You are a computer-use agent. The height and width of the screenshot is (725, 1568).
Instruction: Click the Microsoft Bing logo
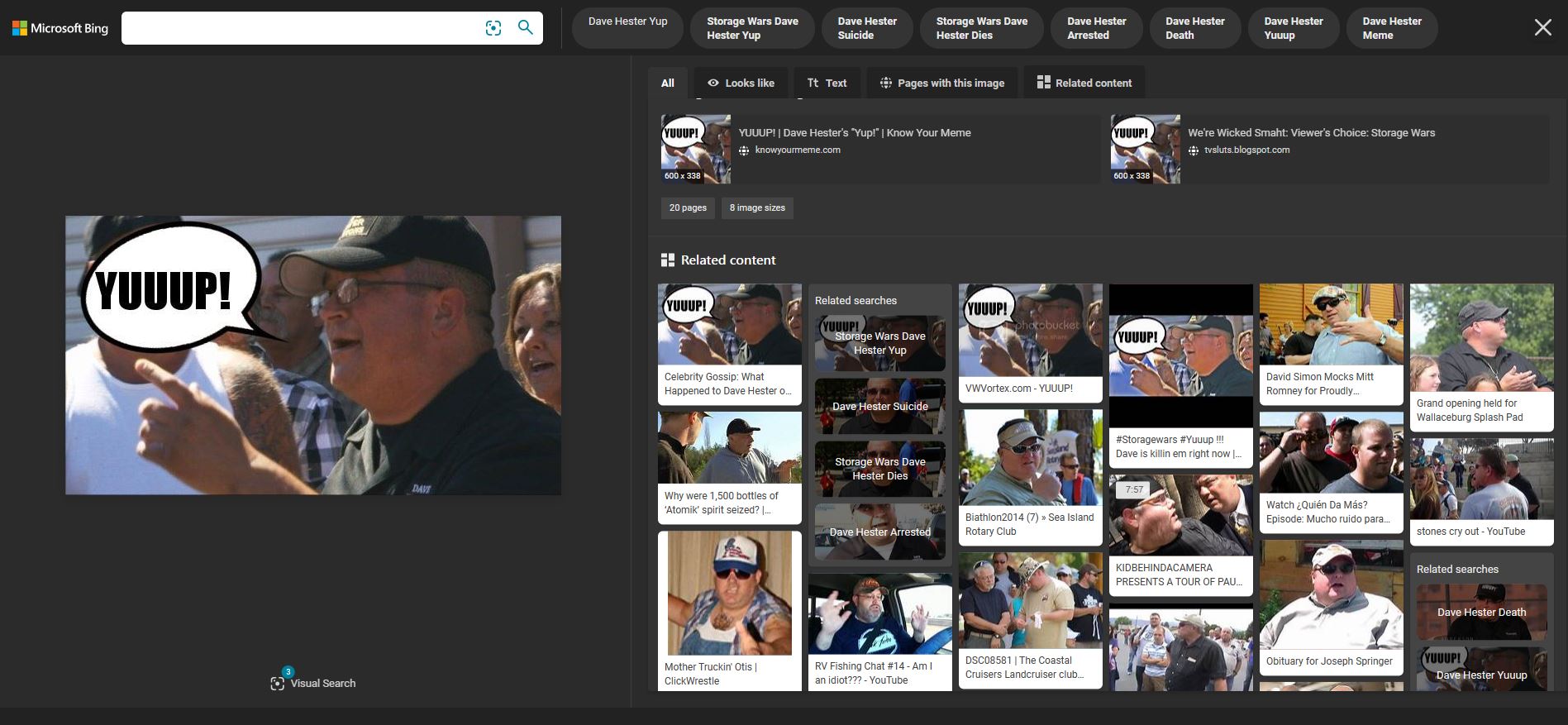60,28
